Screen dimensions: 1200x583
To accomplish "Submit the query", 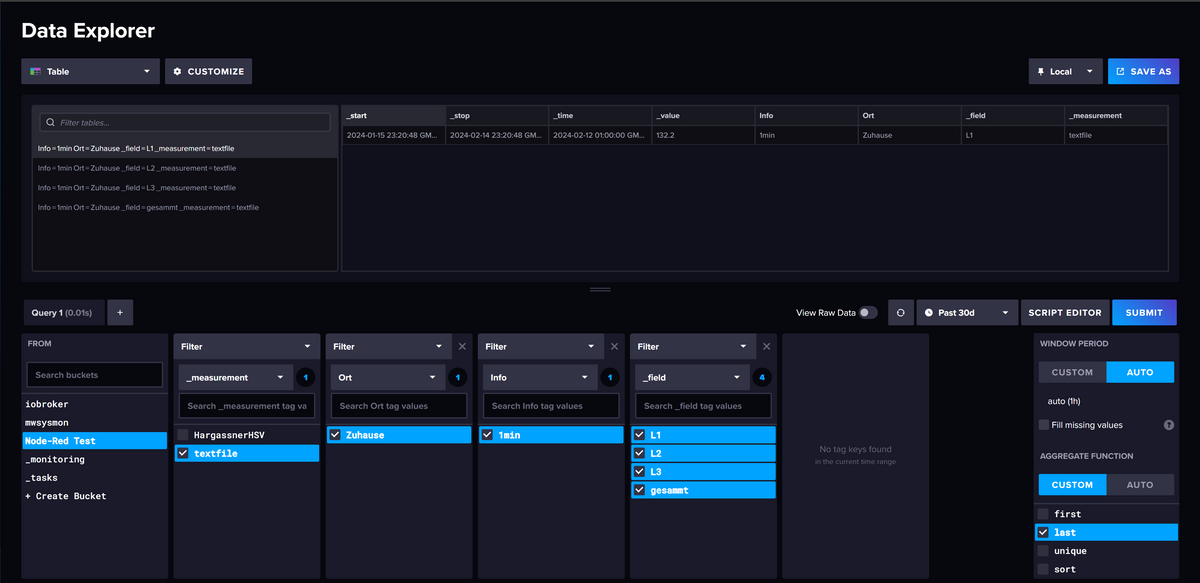I will point(1144,312).
